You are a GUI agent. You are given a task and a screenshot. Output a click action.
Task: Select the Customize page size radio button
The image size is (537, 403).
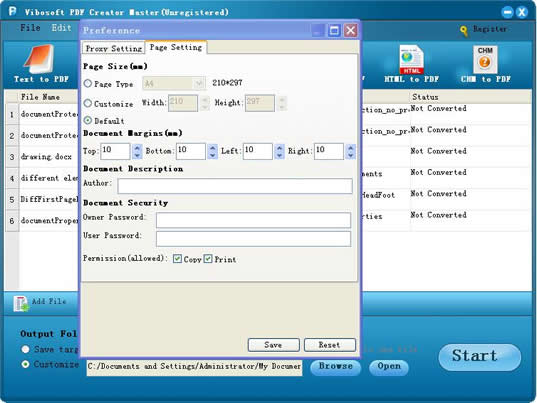click(x=88, y=103)
